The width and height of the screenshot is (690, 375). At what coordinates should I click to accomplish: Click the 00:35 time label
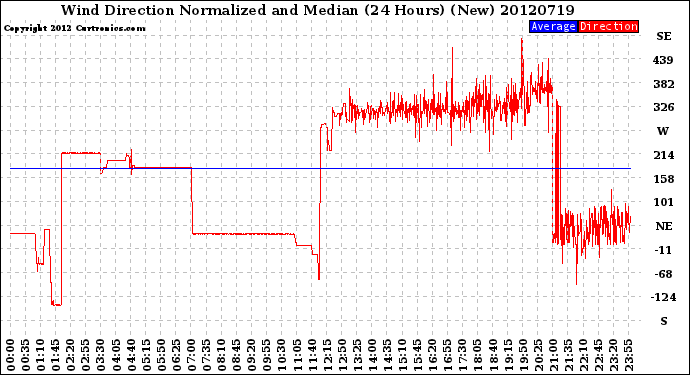click(x=25, y=355)
